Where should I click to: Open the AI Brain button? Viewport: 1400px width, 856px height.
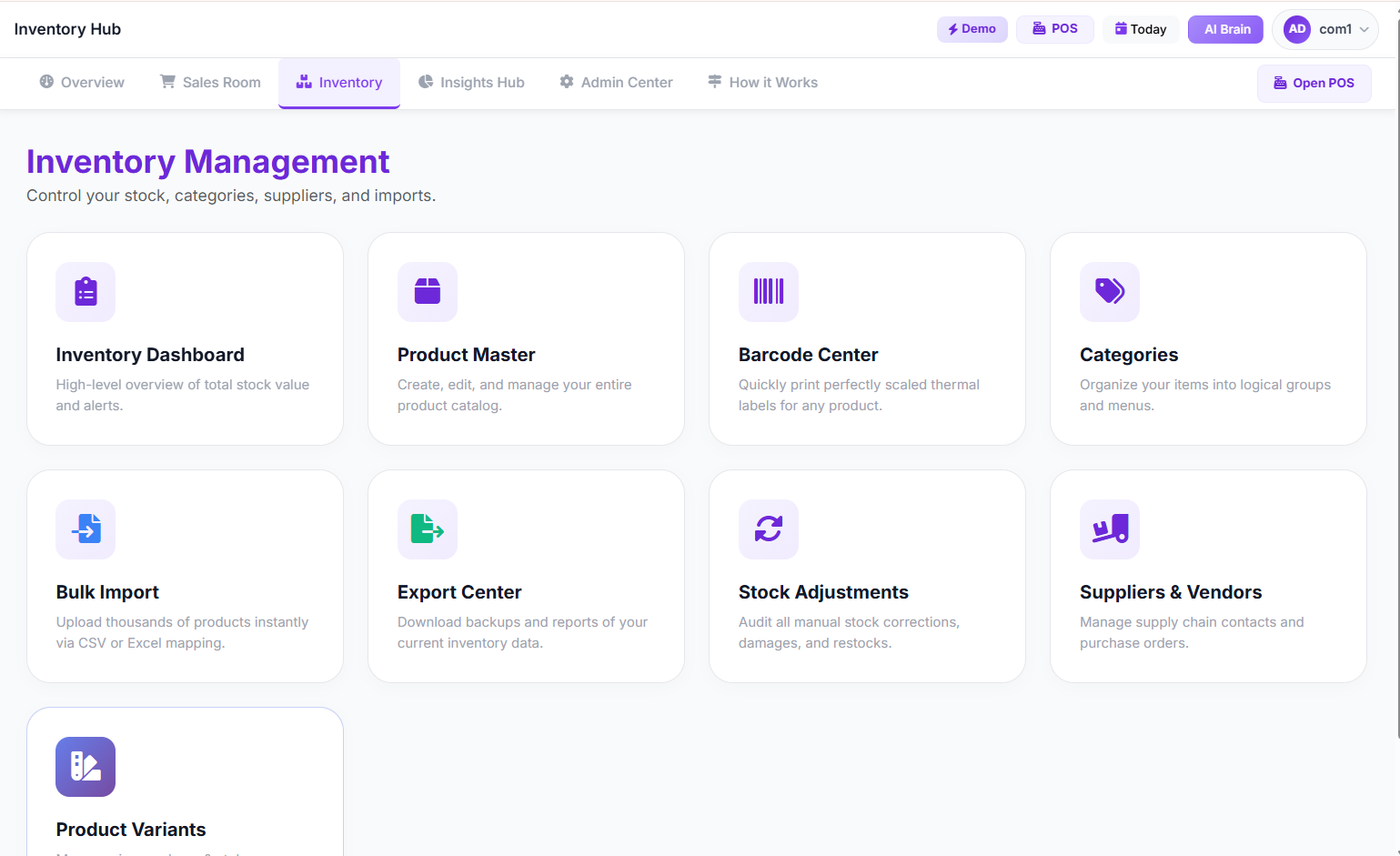pos(1225,29)
